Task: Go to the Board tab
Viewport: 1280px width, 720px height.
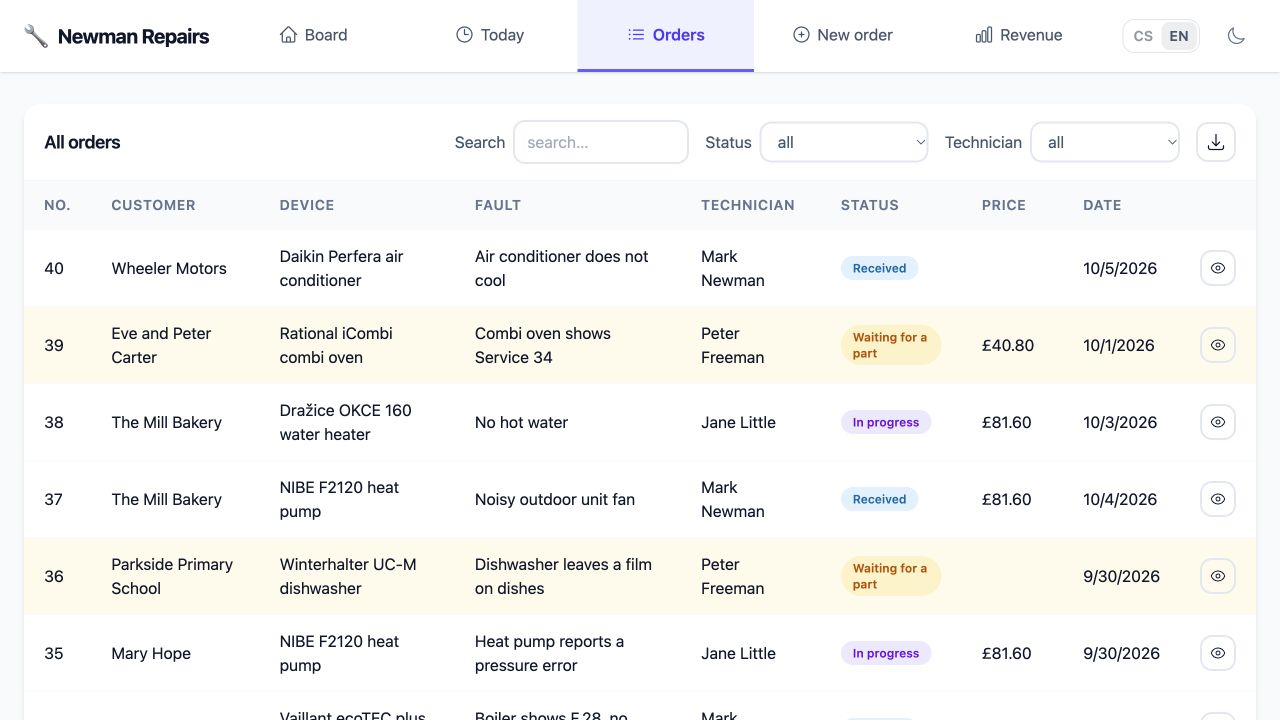Action: [313, 35]
